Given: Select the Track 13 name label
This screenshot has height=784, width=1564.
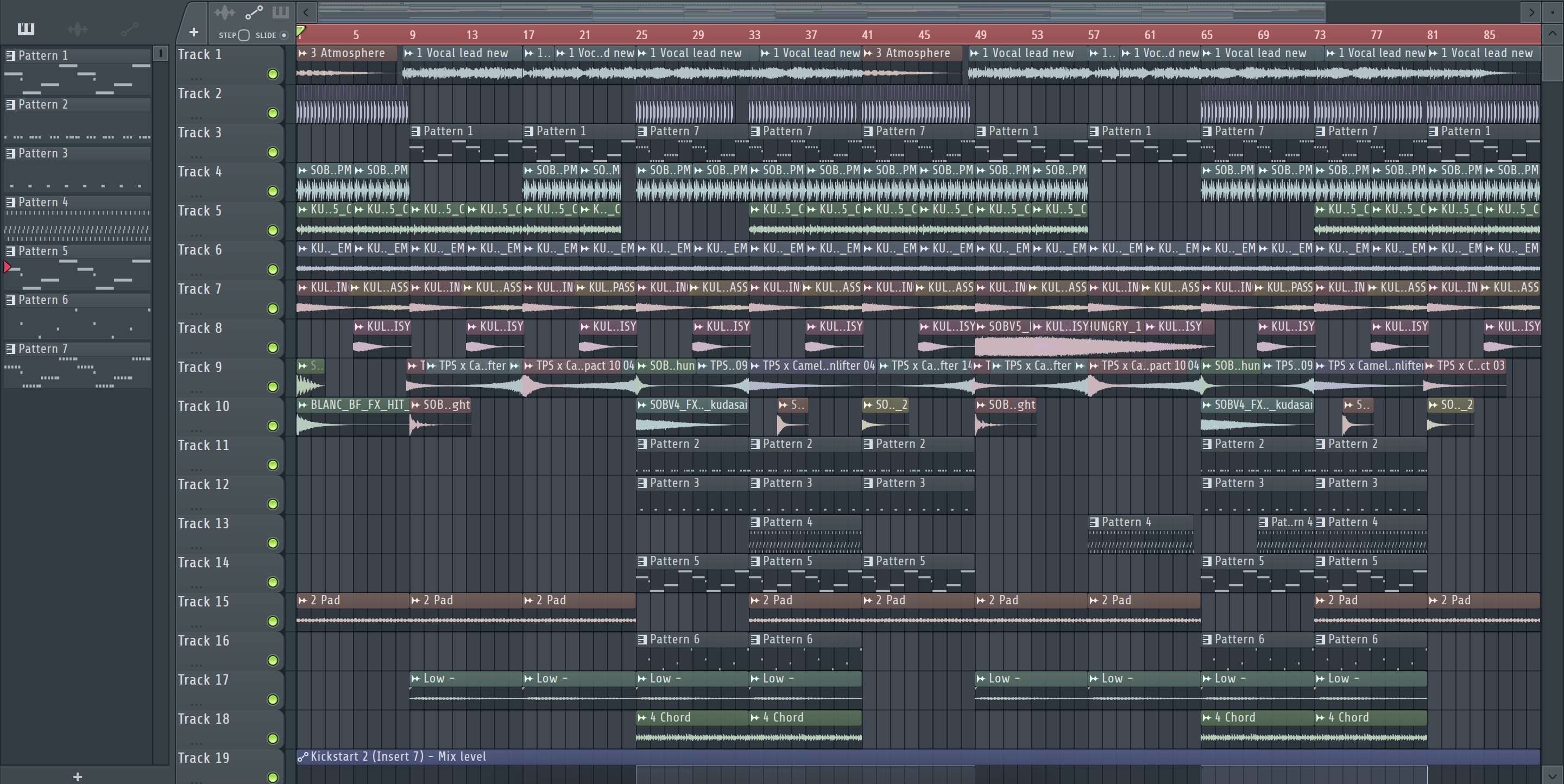Looking at the screenshot, I should pos(204,523).
